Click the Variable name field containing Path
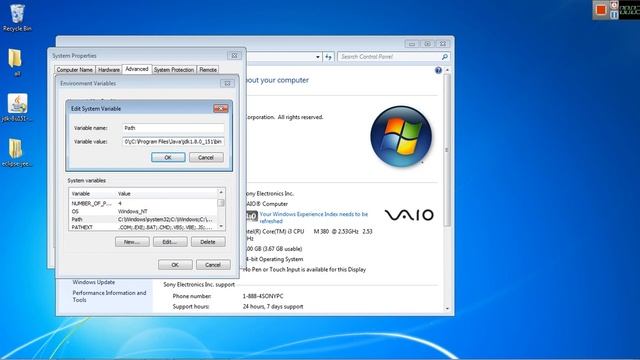 (173, 128)
